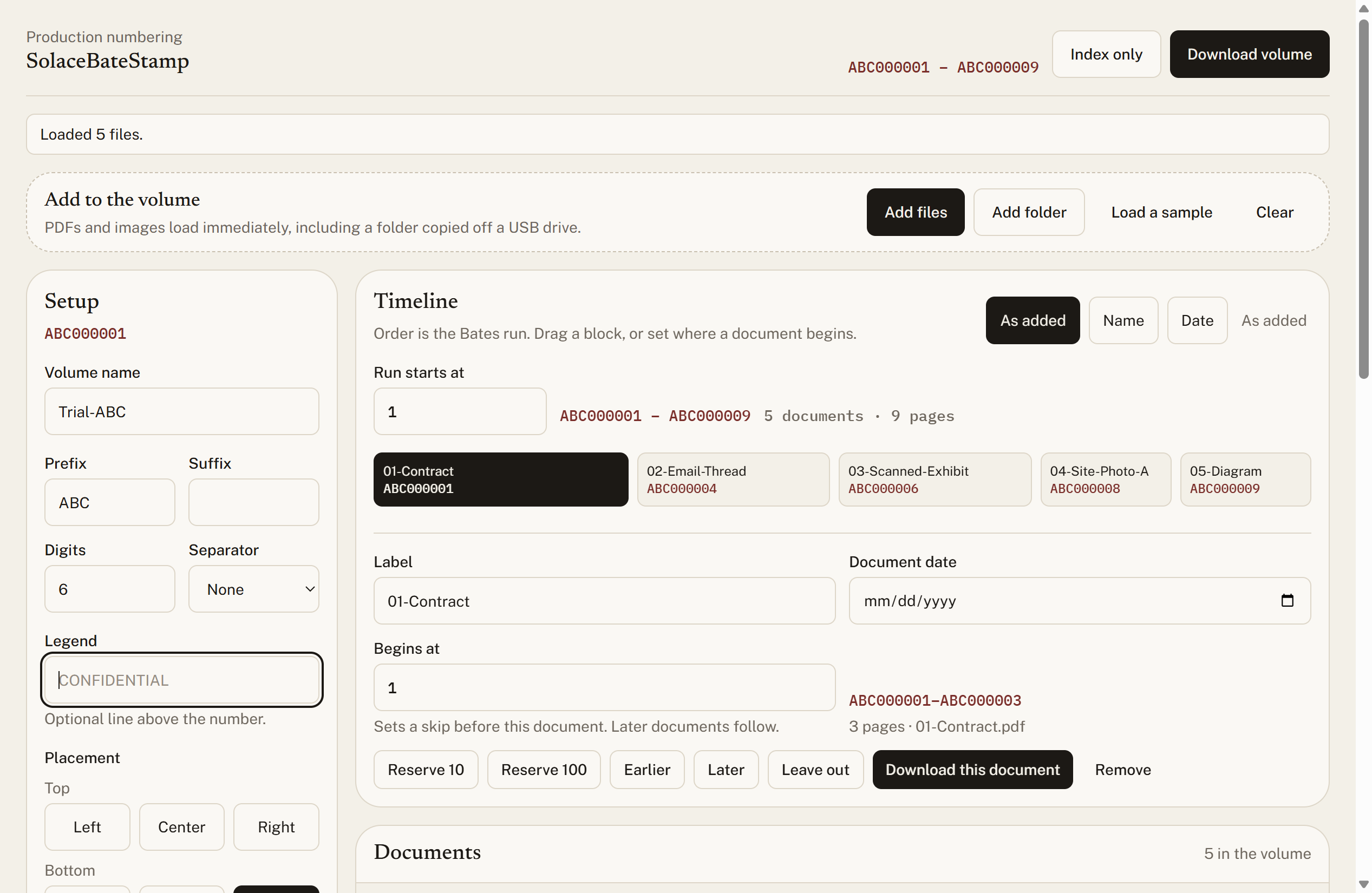Select Top Left placement
This screenshot has width=1372, height=893.
click(87, 827)
